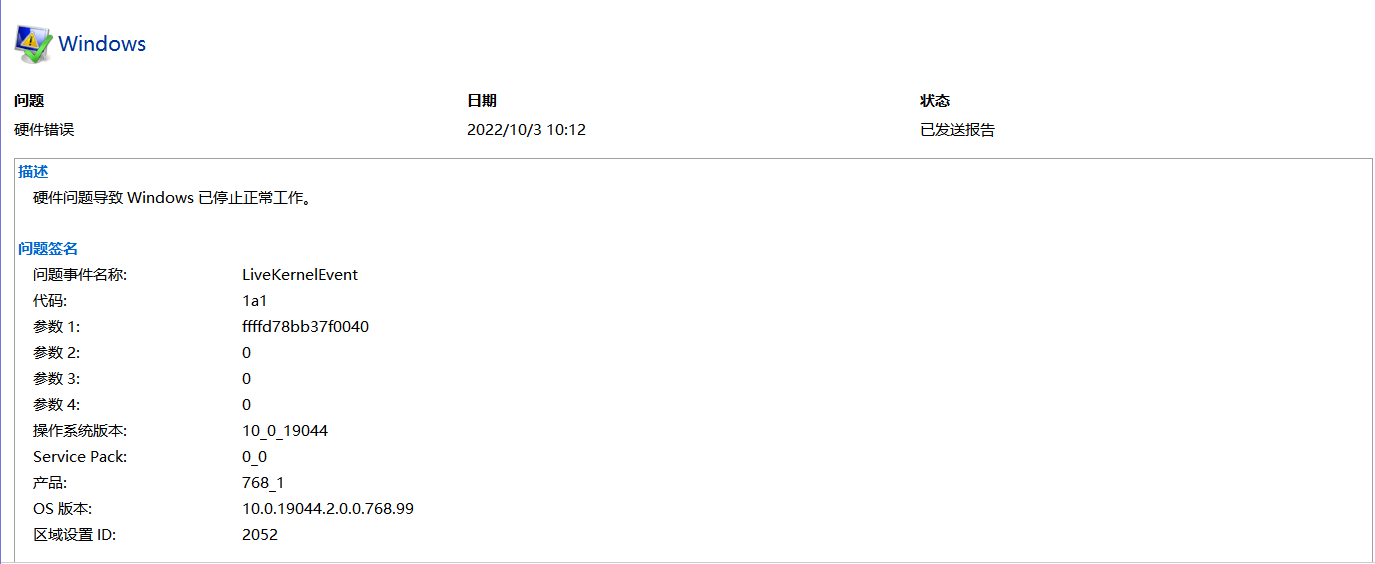The height and width of the screenshot is (564, 1375).
Task: Select the 状态 column header
Action: pos(935,101)
